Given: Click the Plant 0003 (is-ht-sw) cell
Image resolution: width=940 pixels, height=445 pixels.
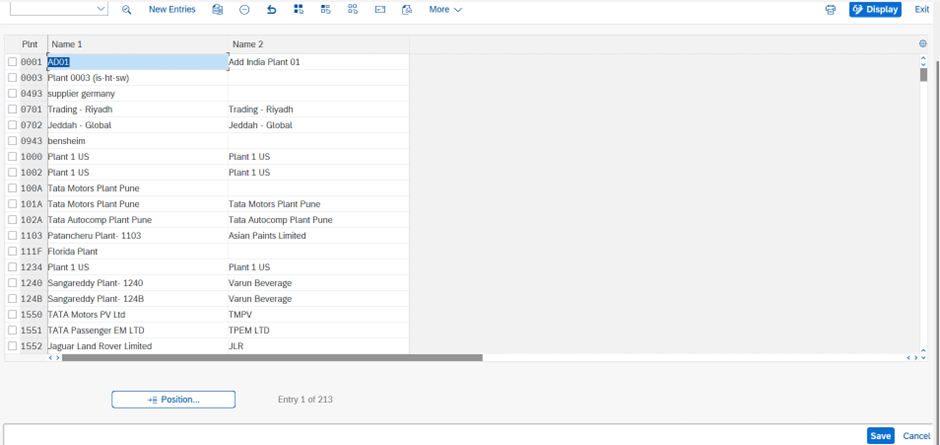Looking at the screenshot, I should pos(138,77).
